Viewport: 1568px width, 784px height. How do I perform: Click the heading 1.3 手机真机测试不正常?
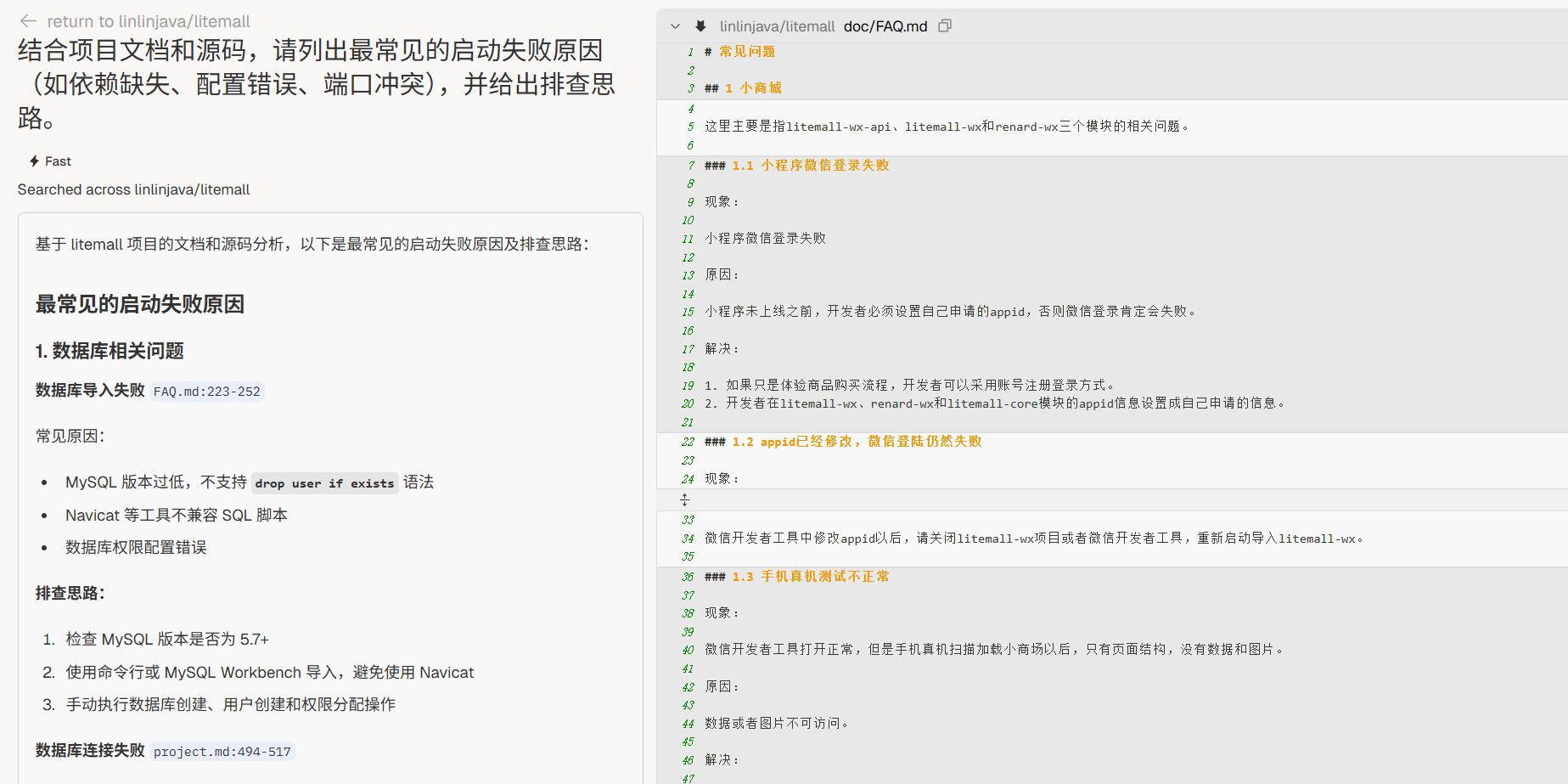(810, 577)
